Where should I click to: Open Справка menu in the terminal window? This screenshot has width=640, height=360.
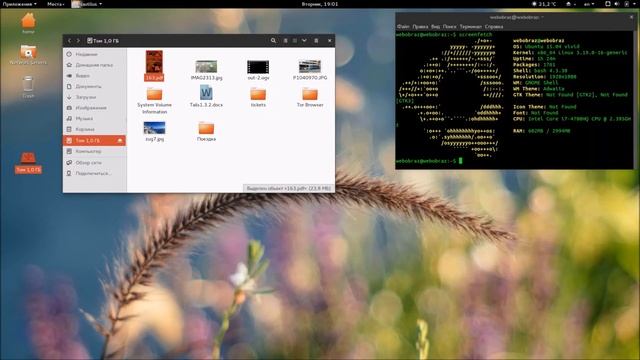pyautogui.click(x=494, y=27)
